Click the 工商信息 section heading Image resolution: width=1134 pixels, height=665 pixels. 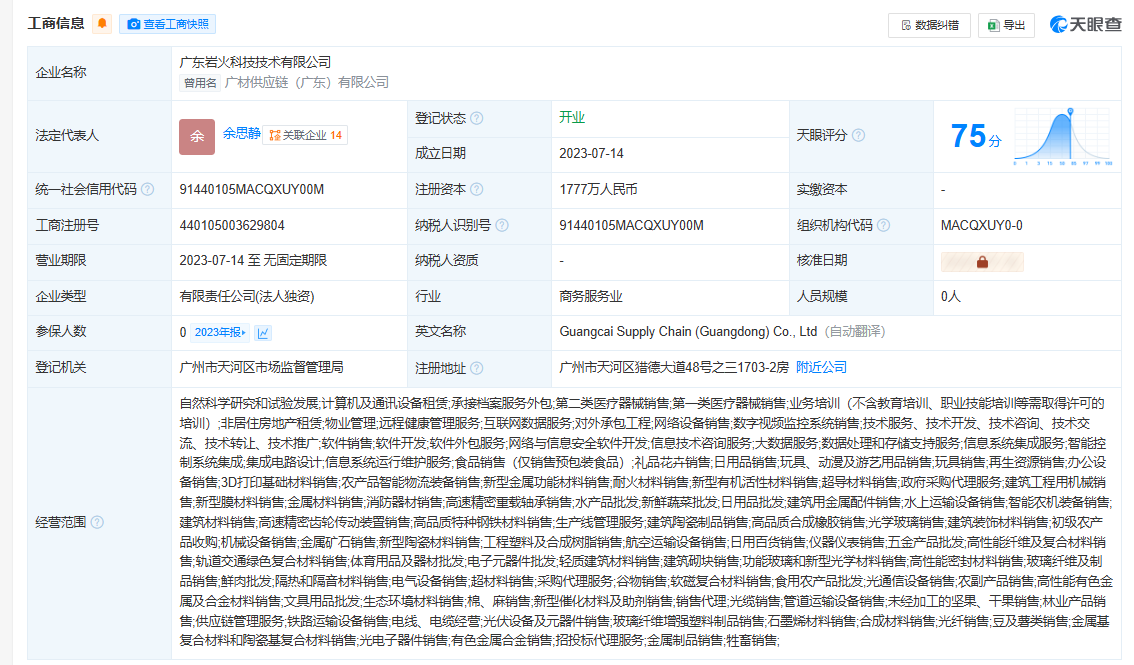[56, 24]
